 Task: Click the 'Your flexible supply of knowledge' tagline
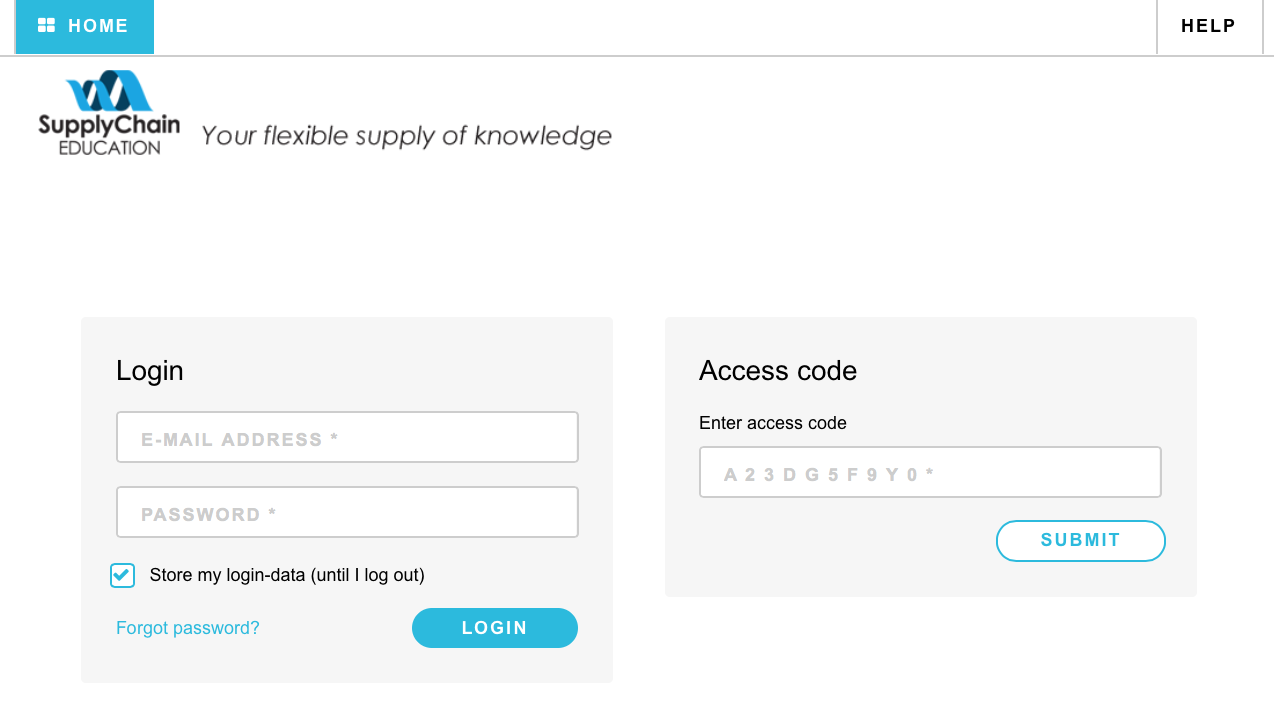406,136
